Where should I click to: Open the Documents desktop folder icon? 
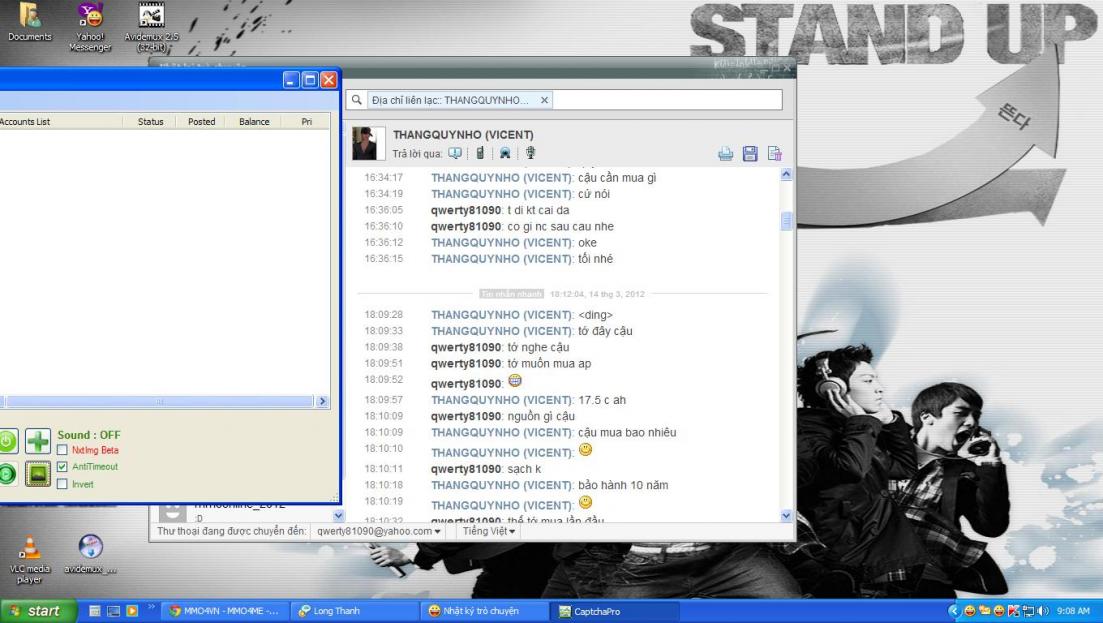(x=30, y=22)
